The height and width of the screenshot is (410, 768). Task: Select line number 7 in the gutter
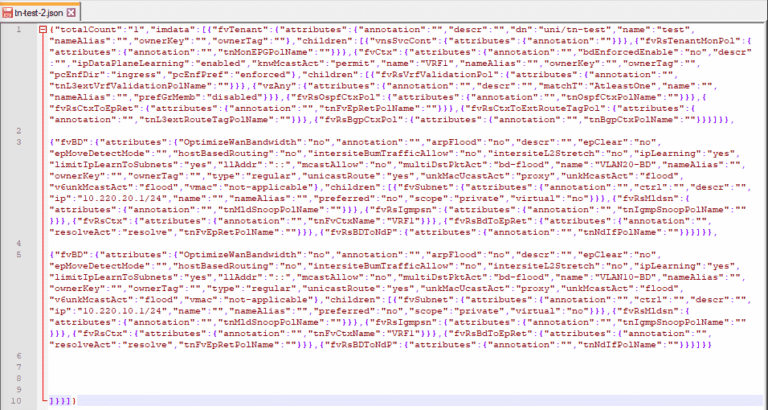[x=19, y=367]
